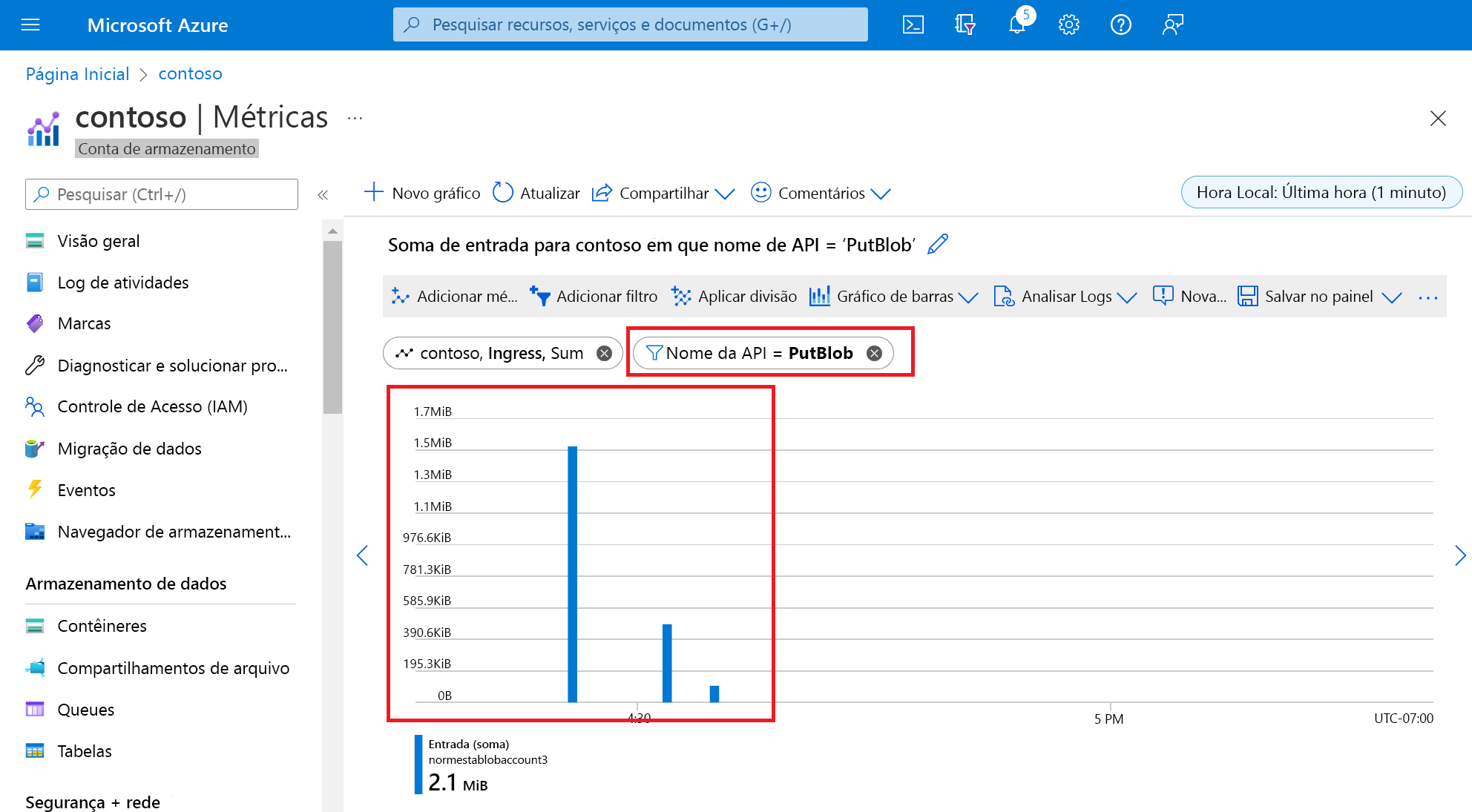Expand the Salvar no painel chevron
Viewport: 1472px width, 812px height.
[1392, 297]
